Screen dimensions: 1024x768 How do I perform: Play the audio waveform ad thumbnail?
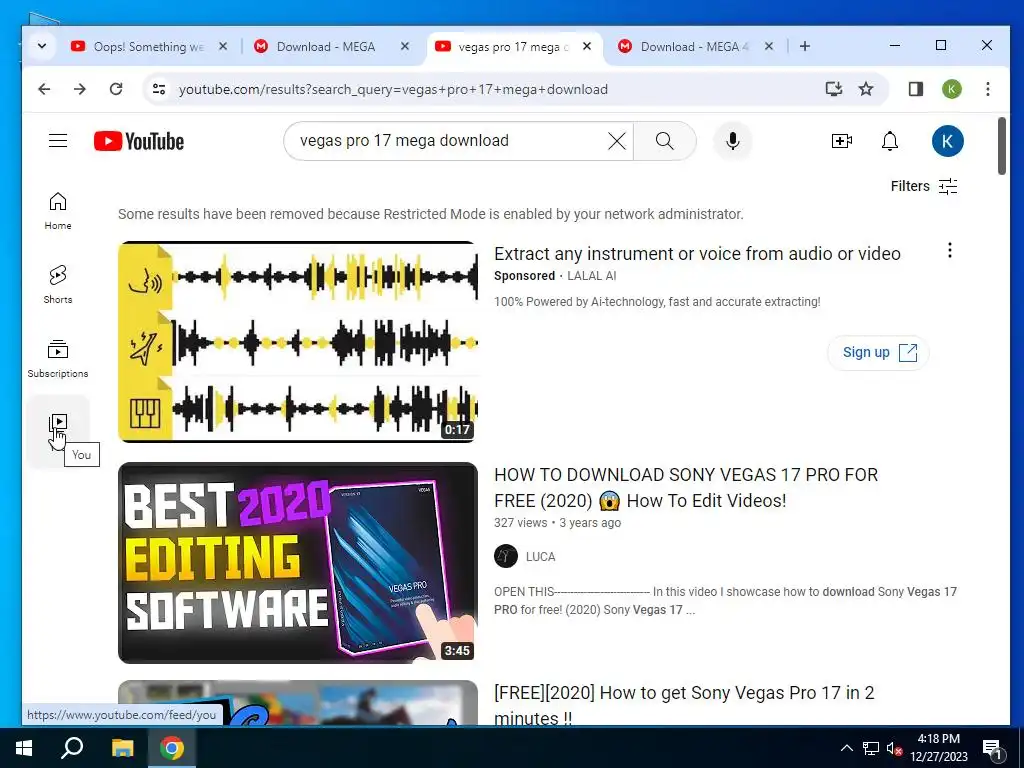point(298,342)
